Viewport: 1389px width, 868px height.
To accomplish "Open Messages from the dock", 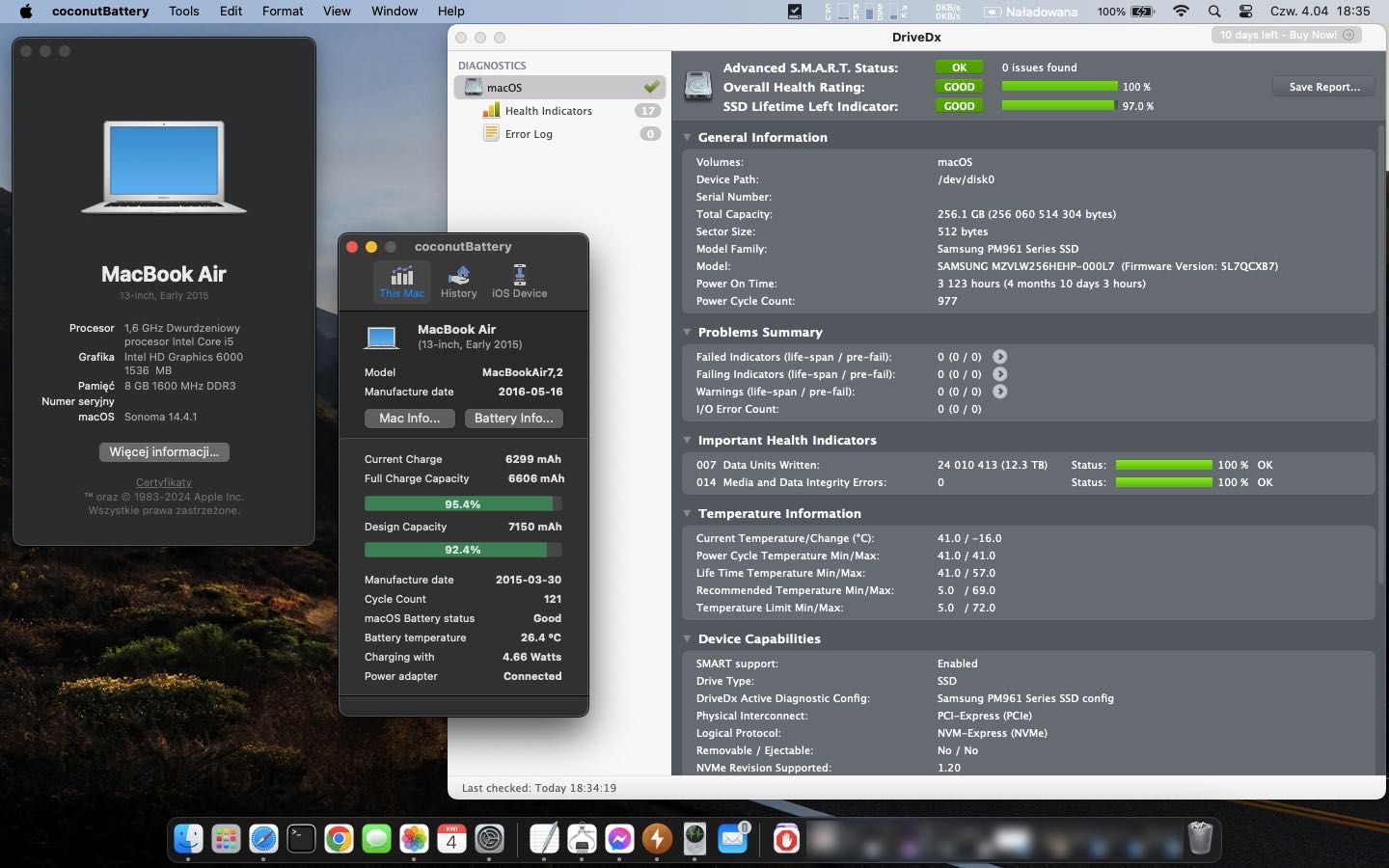I will pyautogui.click(x=376, y=839).
